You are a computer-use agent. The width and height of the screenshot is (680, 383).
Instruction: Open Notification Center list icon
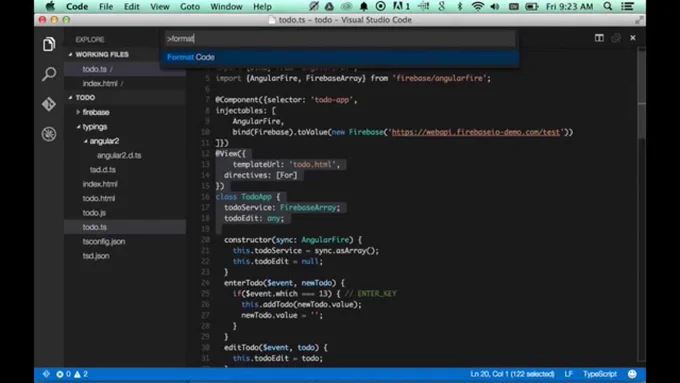(x=627, y=7)
